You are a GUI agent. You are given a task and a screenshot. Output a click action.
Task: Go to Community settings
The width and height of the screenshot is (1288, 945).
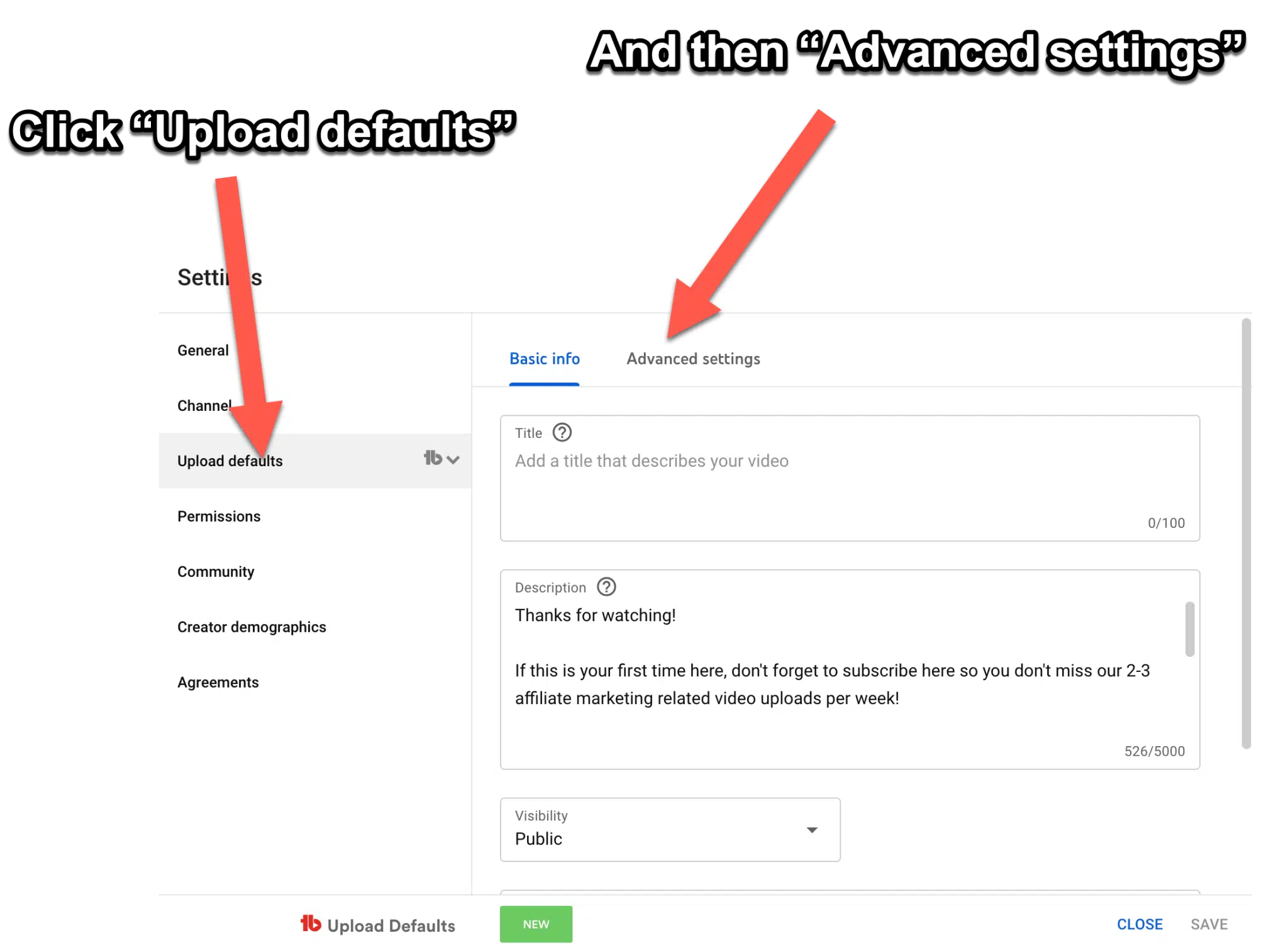pos(216,572)
